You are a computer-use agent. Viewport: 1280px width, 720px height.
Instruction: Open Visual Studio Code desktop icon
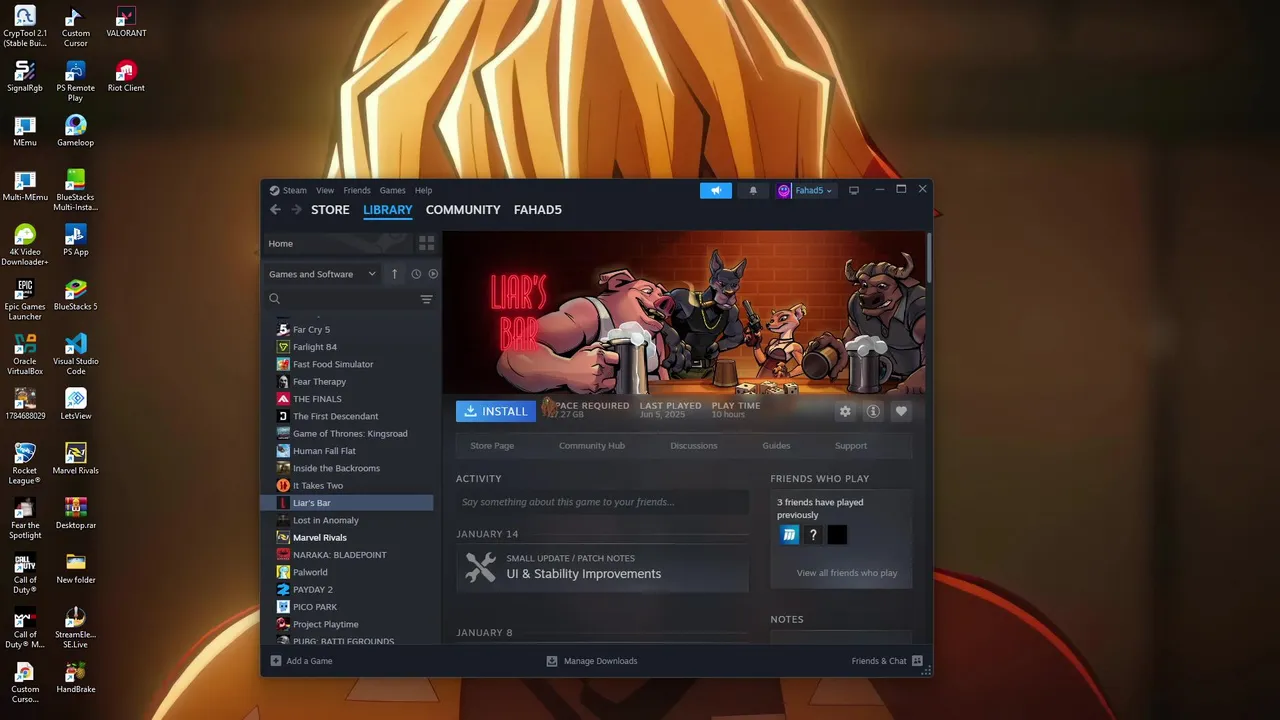pyautogui.click(x=76, y=355)
